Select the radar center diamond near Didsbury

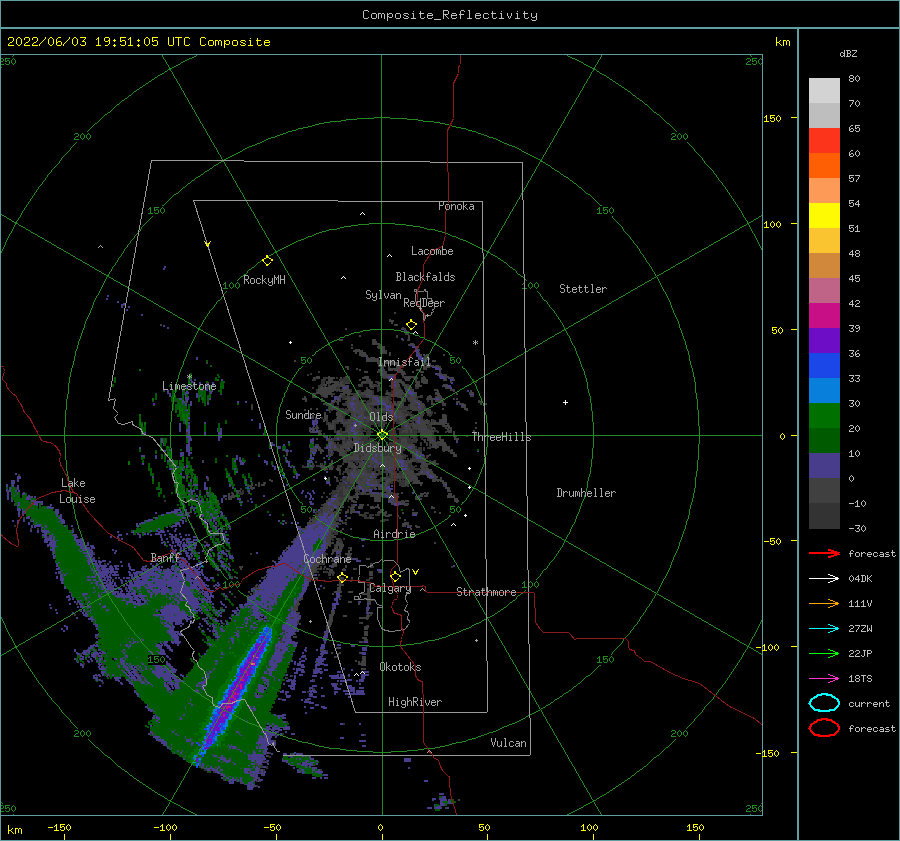pos(382,435)
